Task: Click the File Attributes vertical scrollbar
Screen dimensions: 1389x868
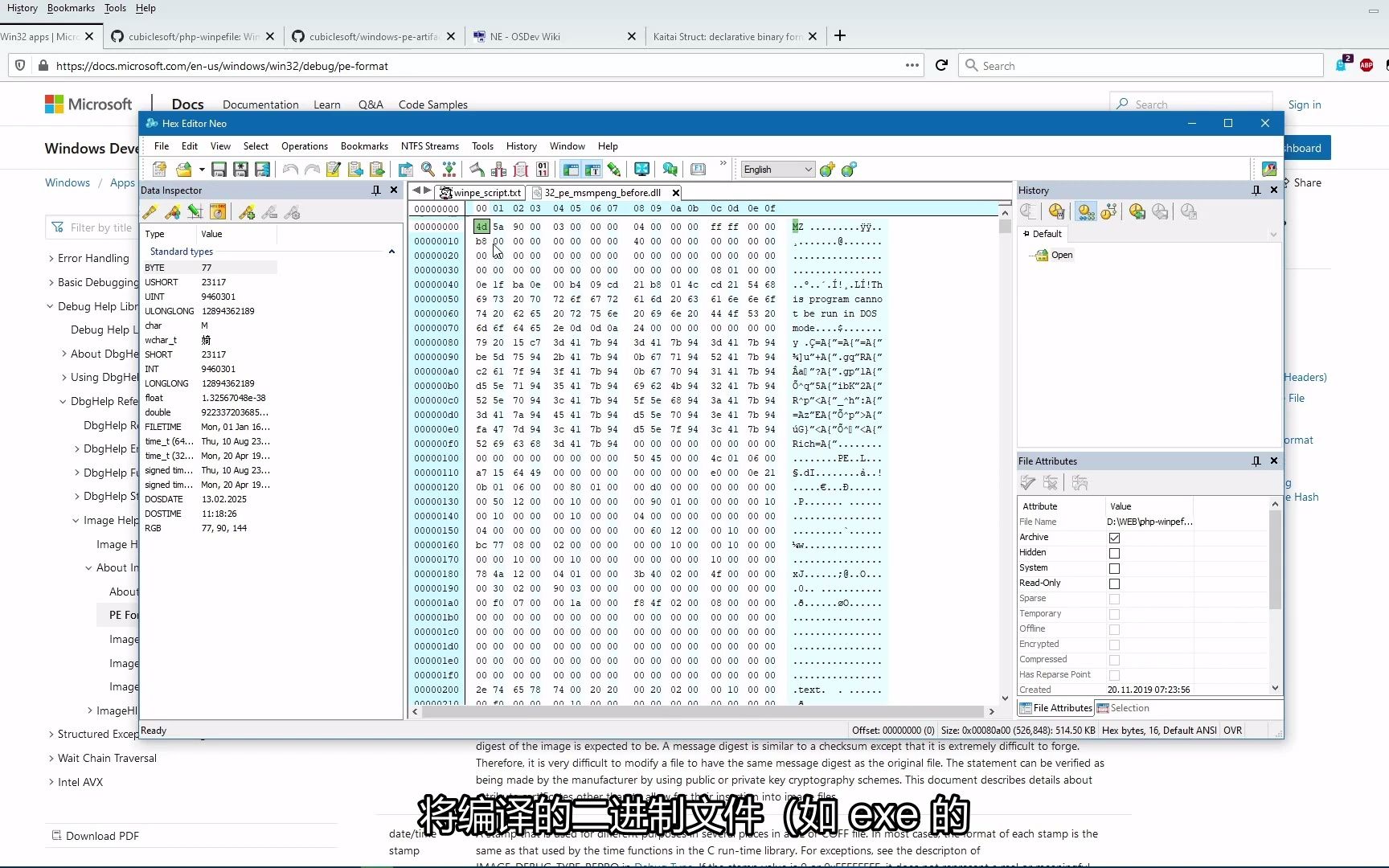Action: tap(1275, 595)
